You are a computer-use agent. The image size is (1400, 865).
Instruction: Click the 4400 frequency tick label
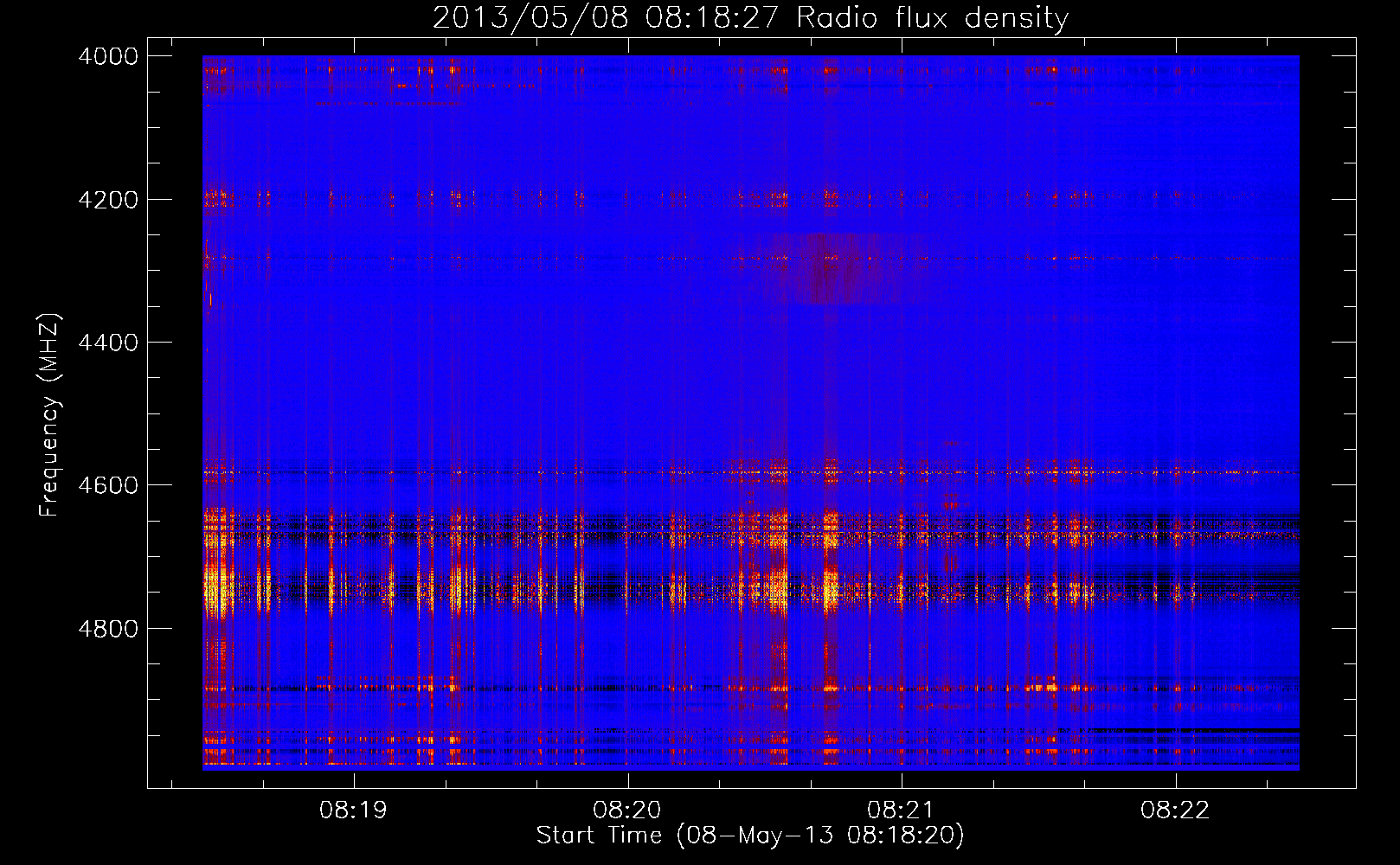108,343
